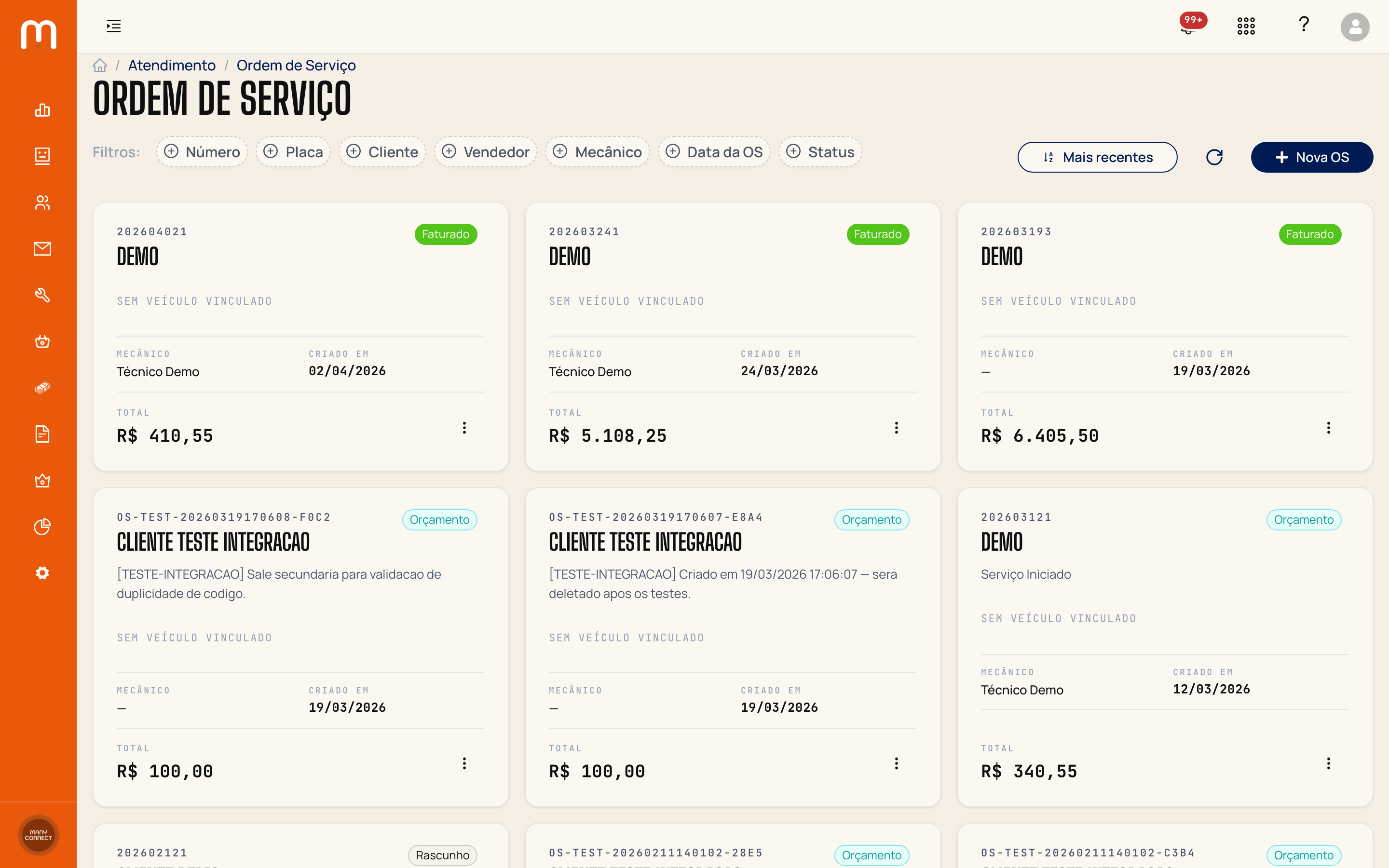The width and height of the screenshot is (1389, 868).
Task: Create a new order with Nova OS
Action: pyautogui.click(x=1312, y=157)
